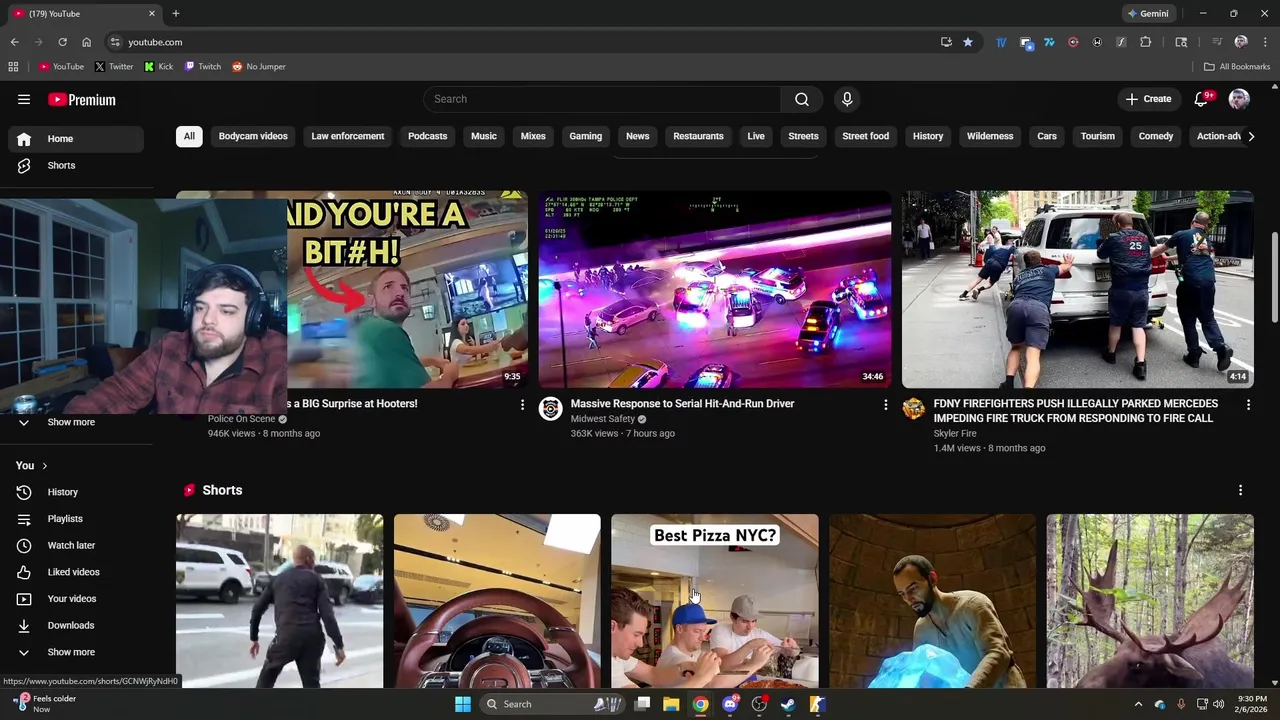Open Your videos in the sidebar
This screenshot has width=1280, height=720.
(76, 599)
